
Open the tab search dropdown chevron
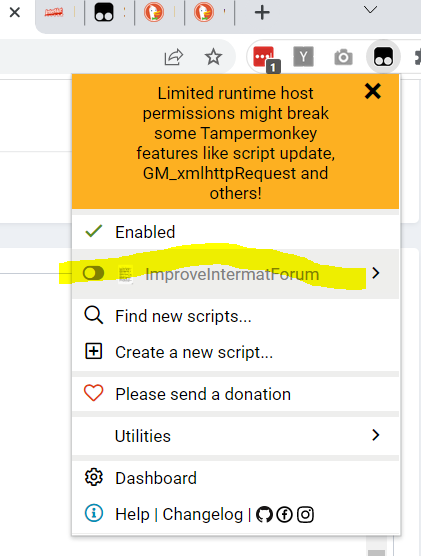(x=370, y=10)
